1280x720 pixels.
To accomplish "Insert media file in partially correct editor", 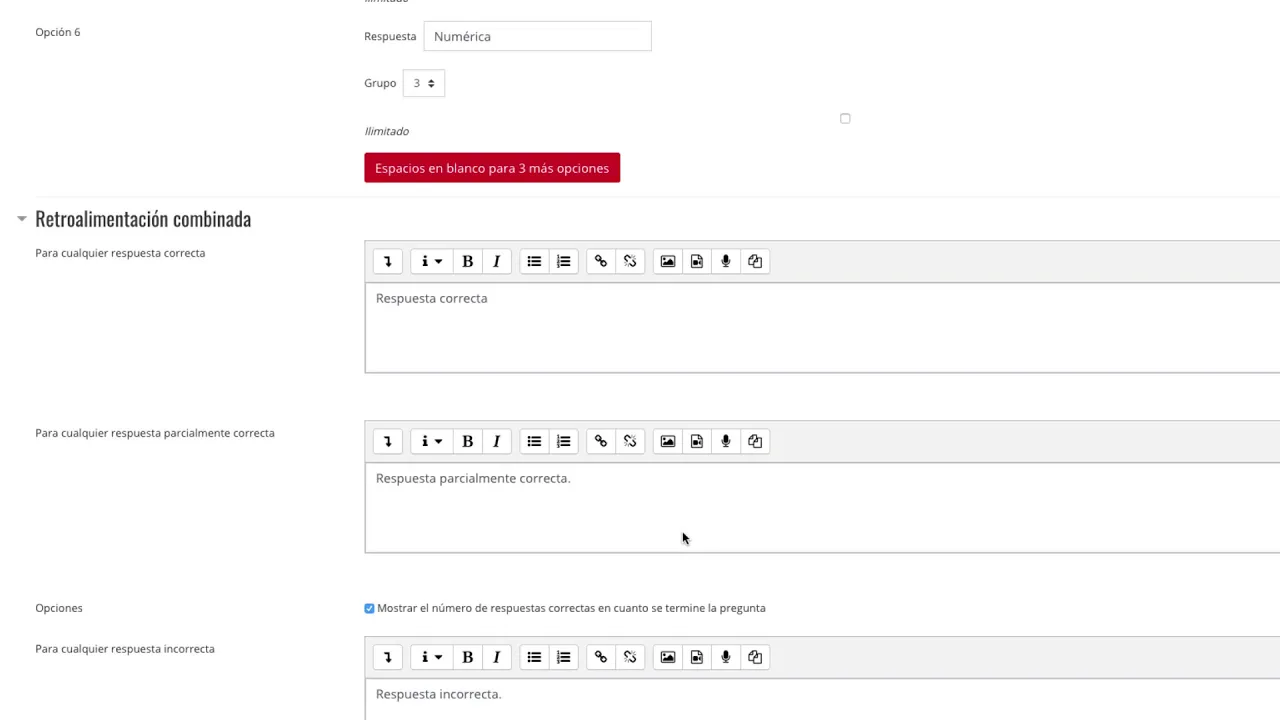I will (697, 441).
